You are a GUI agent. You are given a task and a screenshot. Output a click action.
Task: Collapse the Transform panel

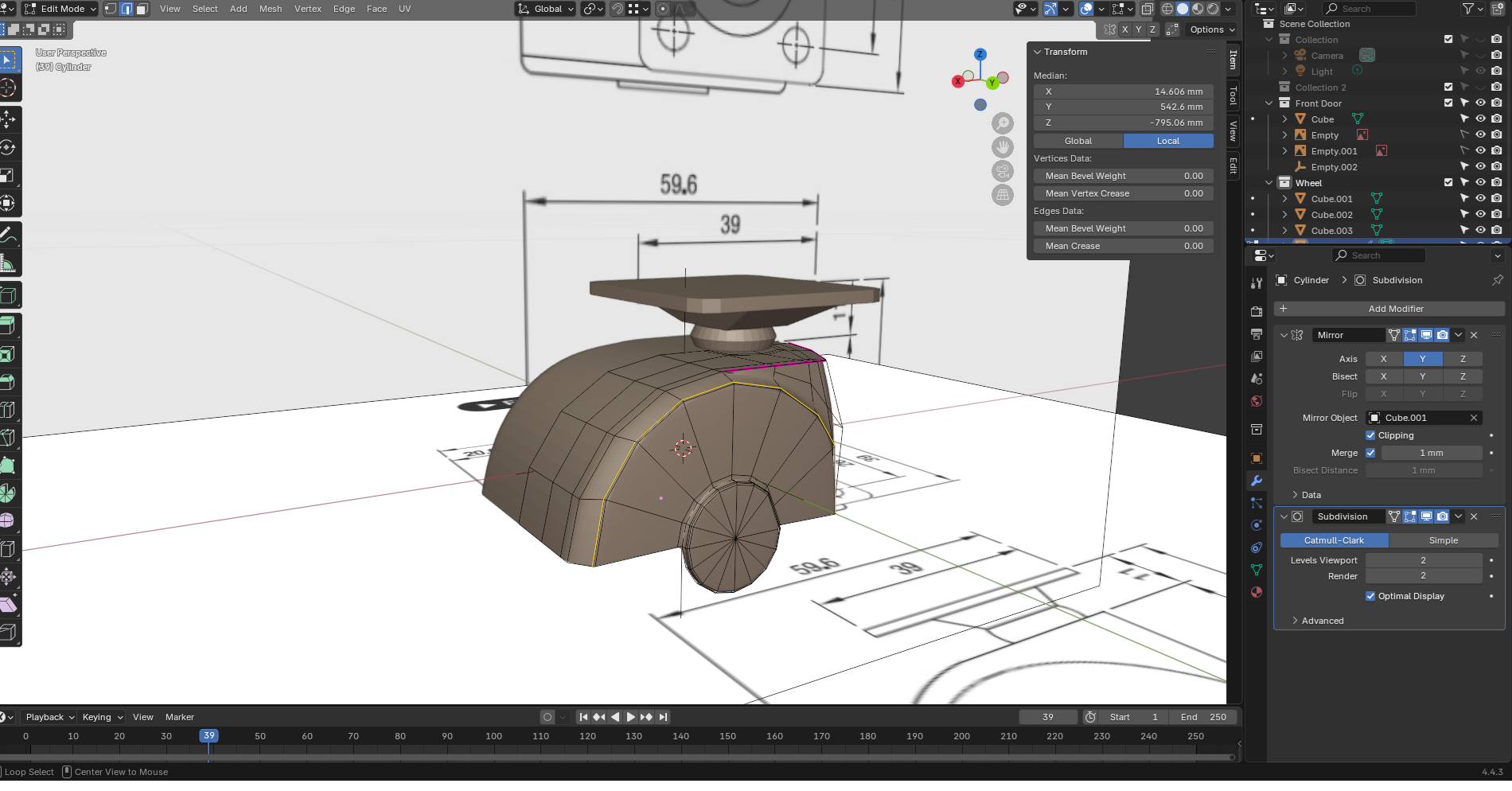[x=1038, y=52]
